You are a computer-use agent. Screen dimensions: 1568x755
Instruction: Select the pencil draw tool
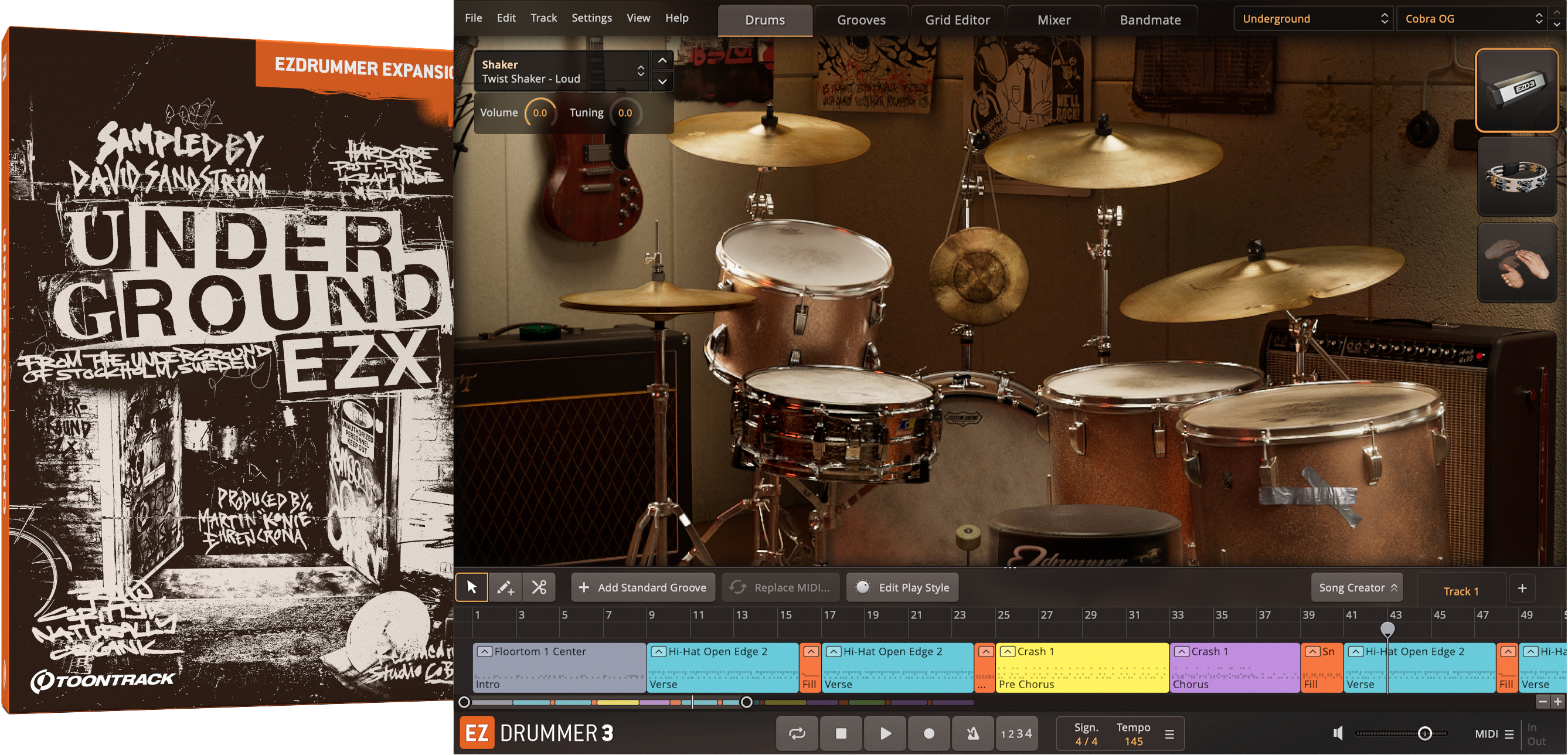[x=505, y=587]
